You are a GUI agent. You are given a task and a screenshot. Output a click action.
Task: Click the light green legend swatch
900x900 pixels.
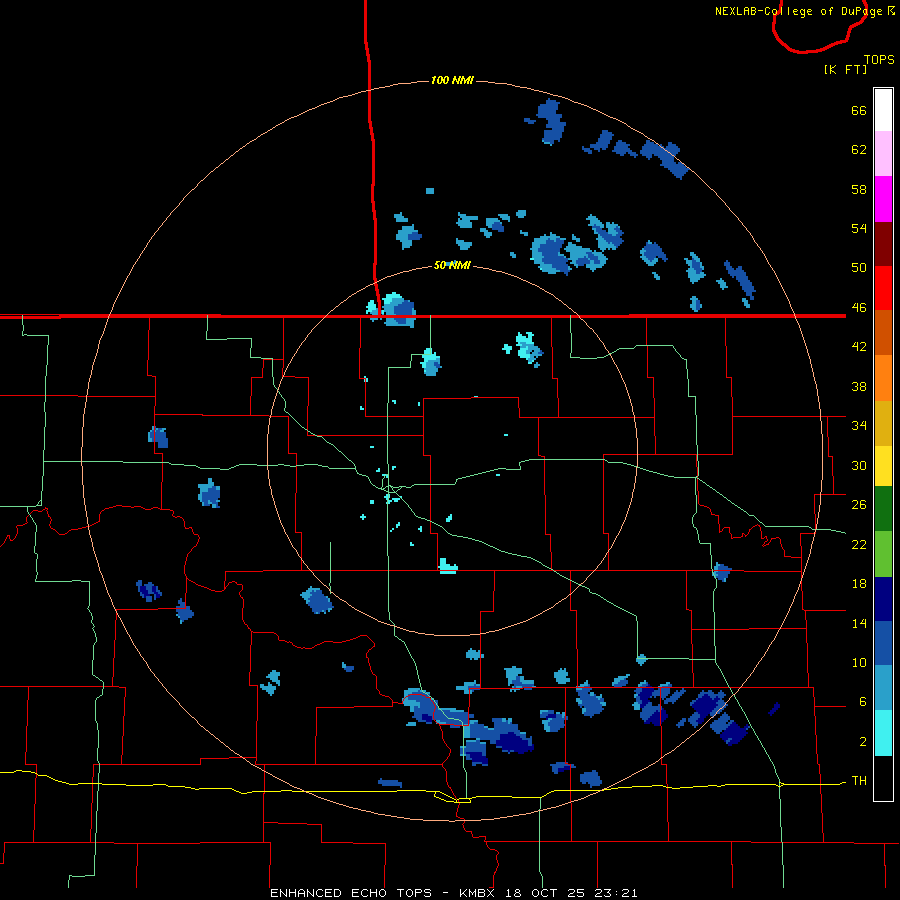pos(883,554)
